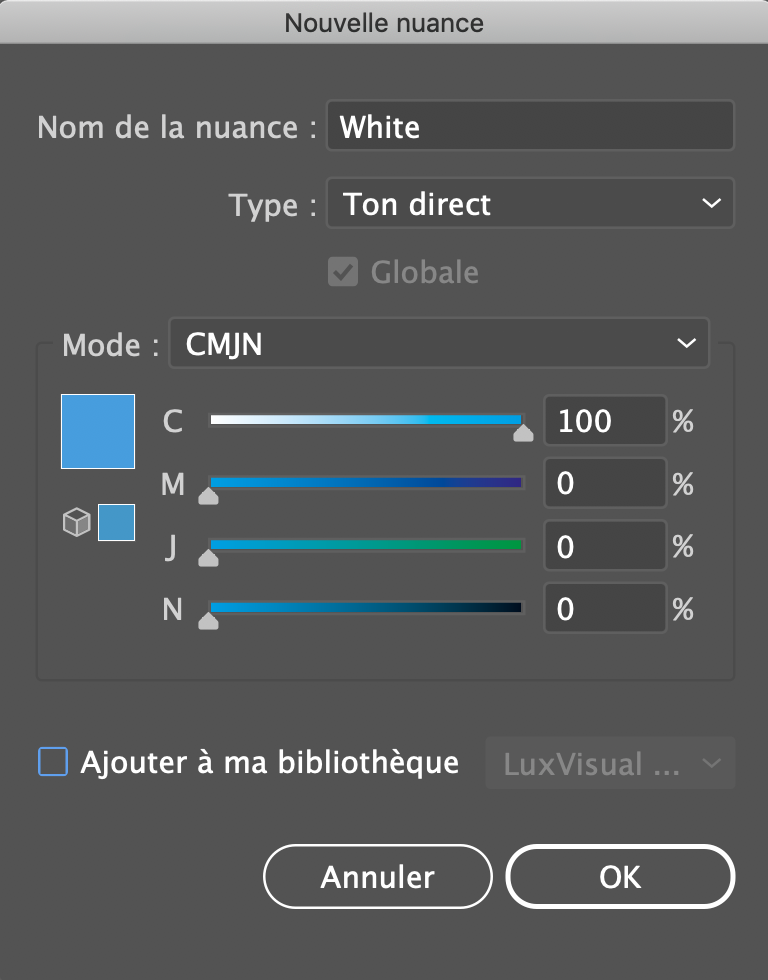Viewport: 768px width, 980px height.
Task: Click the Nouvelle nuance title bar
Action: point(384,22)
